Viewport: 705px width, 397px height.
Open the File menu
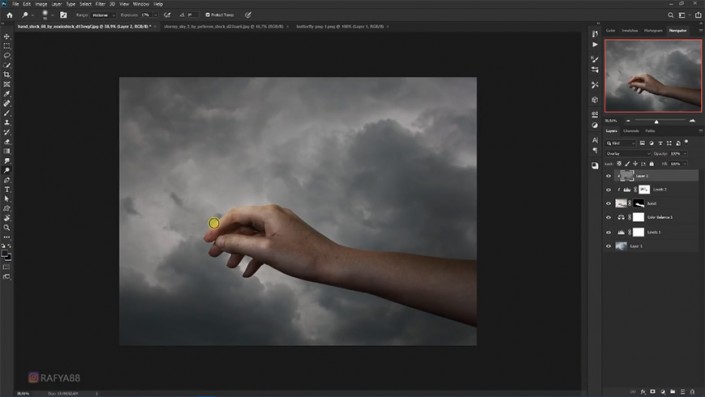[x=15, y=4]
